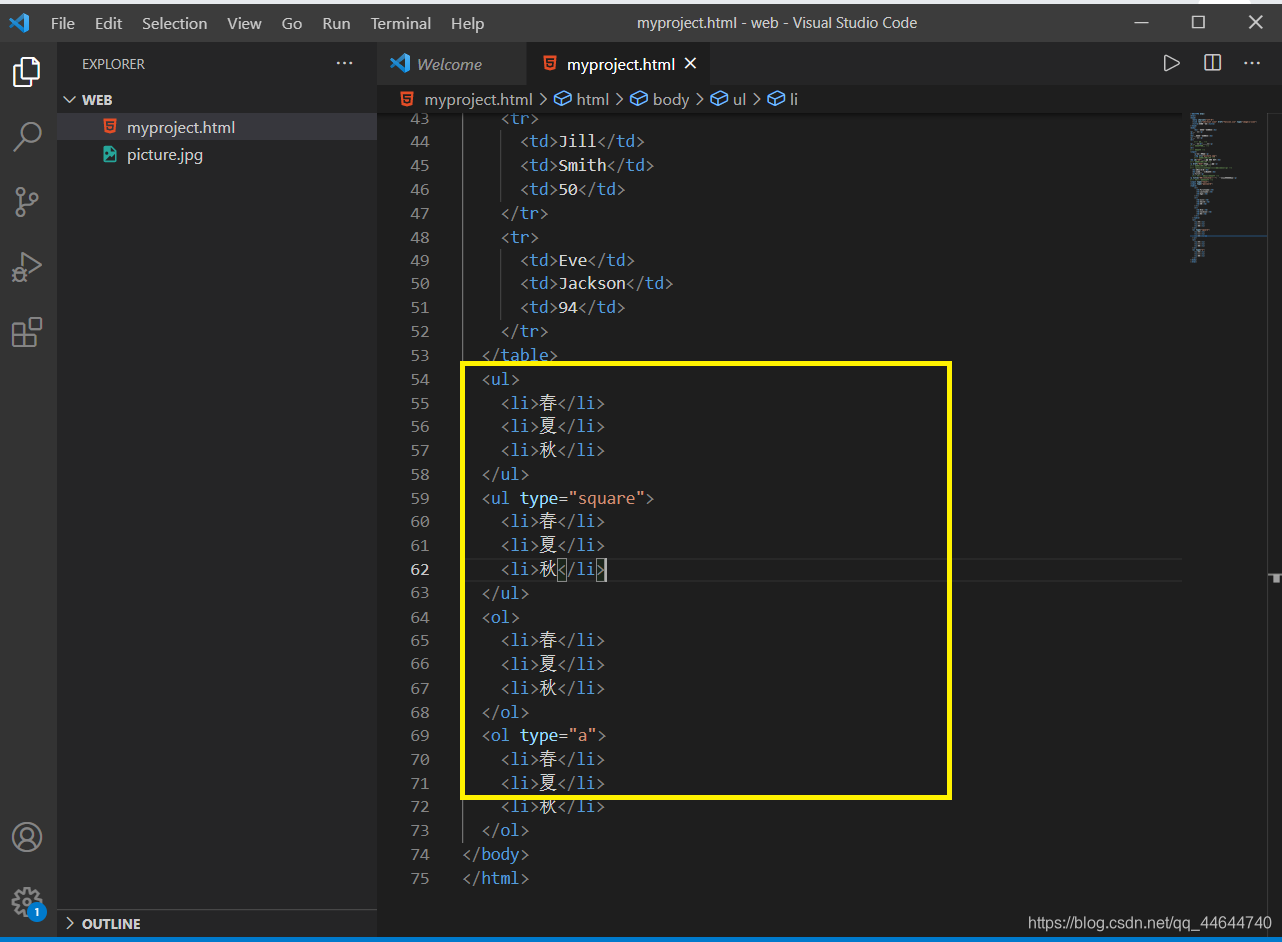Click the 94 value on line 51

point(568,308)
